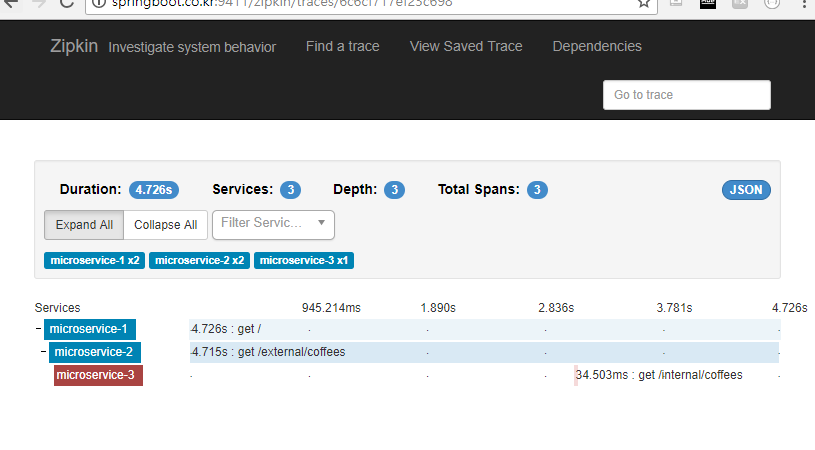Image resolution: width=815 pixels, height=450 pixels.
Task: Click the Services count badge
Action: click(291, 190)
